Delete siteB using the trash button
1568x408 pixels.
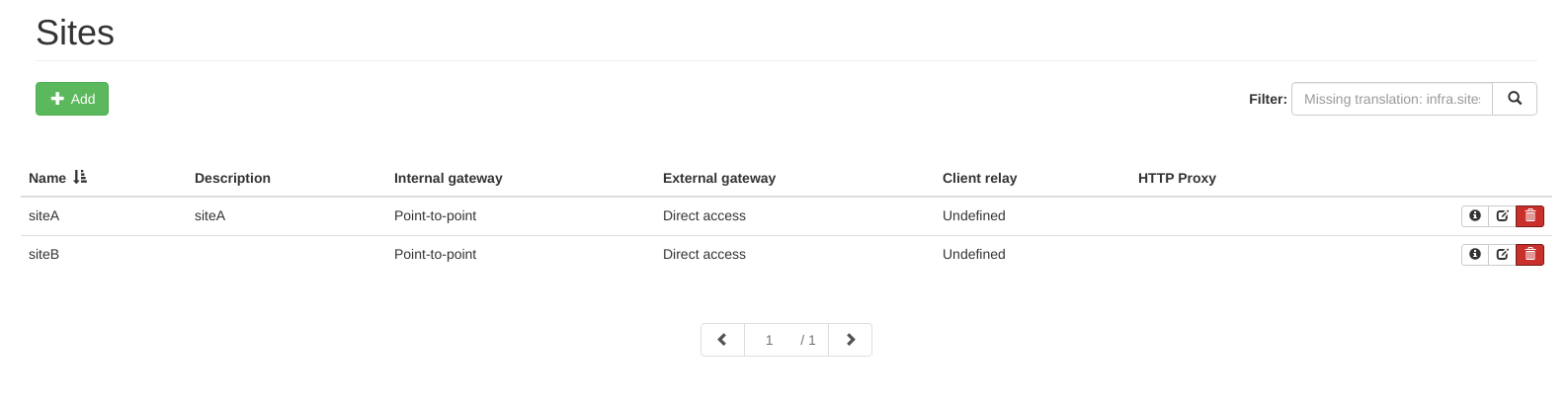click(1529, 254)
